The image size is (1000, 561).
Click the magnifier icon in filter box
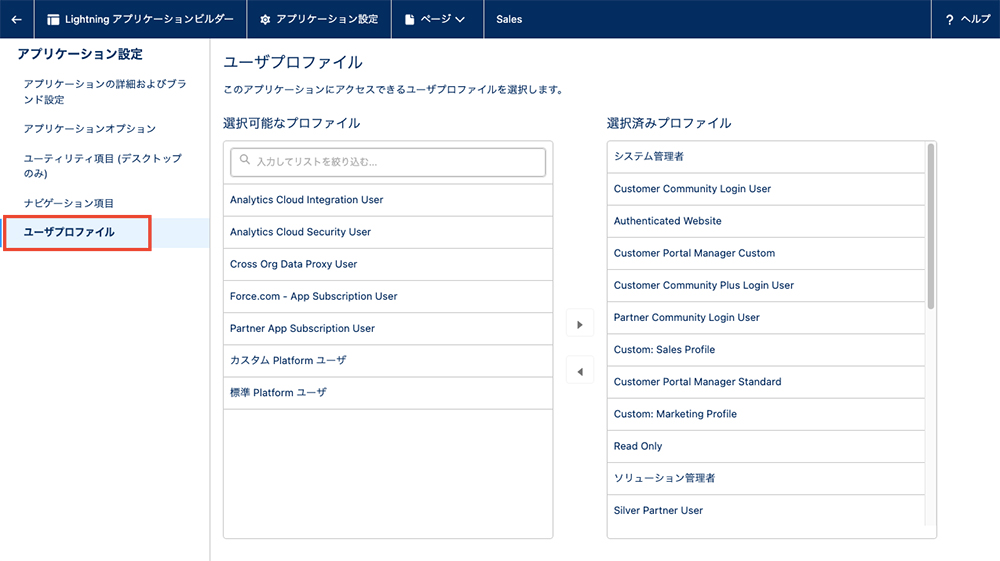point(244,160)
